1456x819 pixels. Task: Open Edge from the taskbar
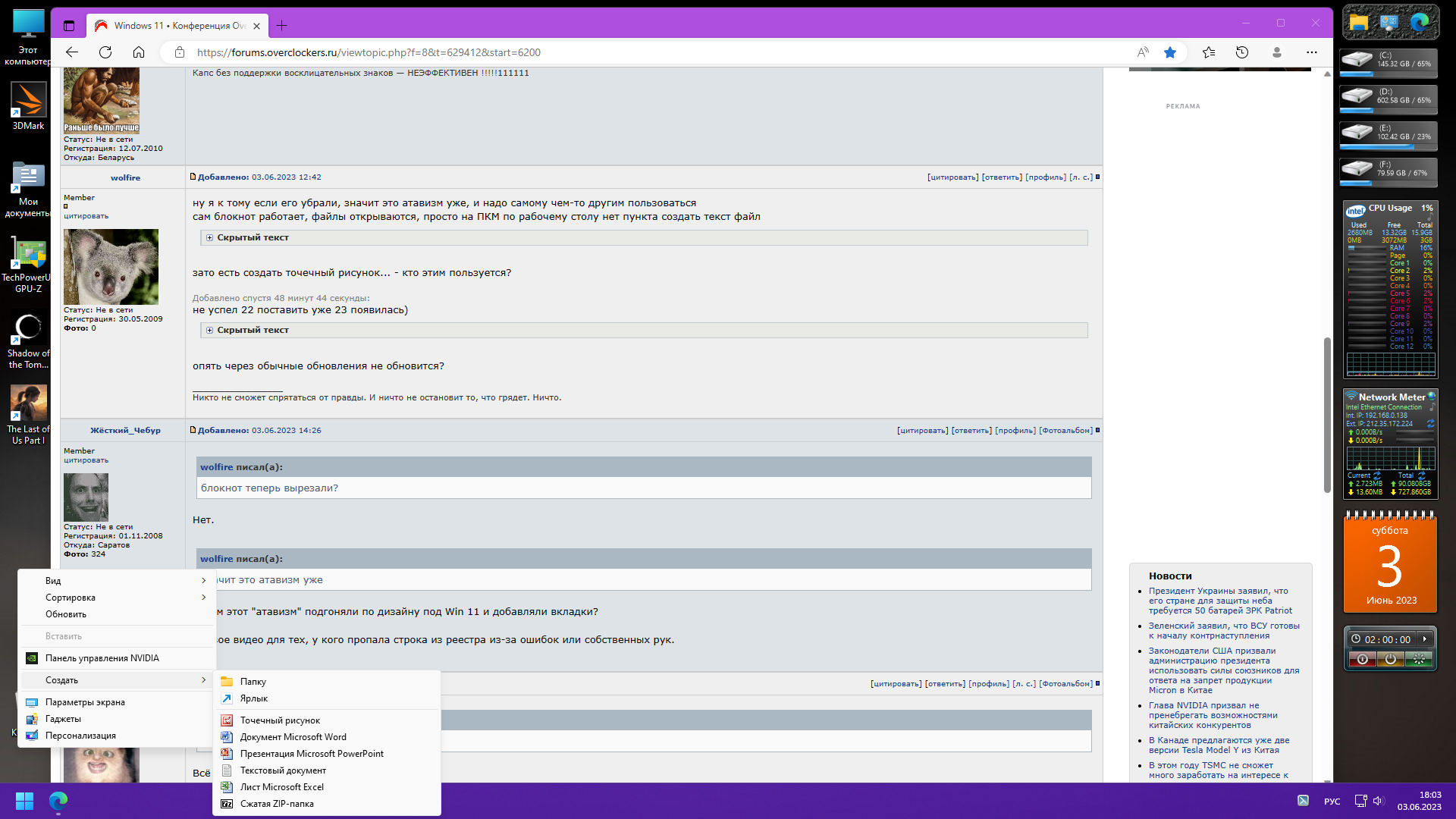tap(58, 801)
